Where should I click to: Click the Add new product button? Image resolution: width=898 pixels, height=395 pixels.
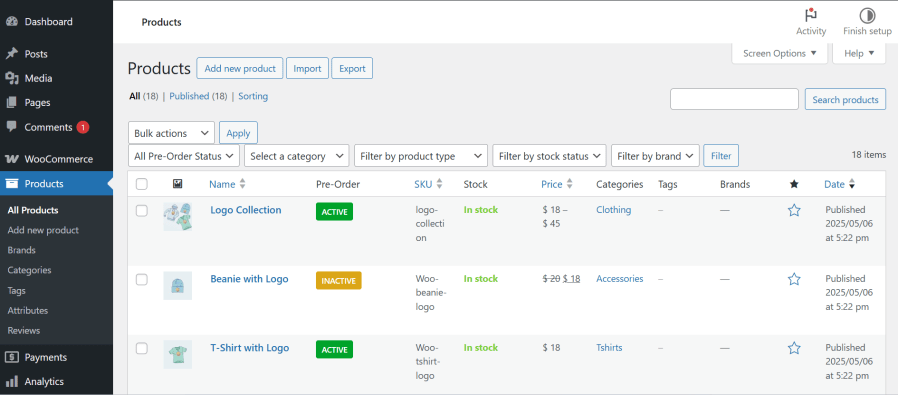coord(240,68)
